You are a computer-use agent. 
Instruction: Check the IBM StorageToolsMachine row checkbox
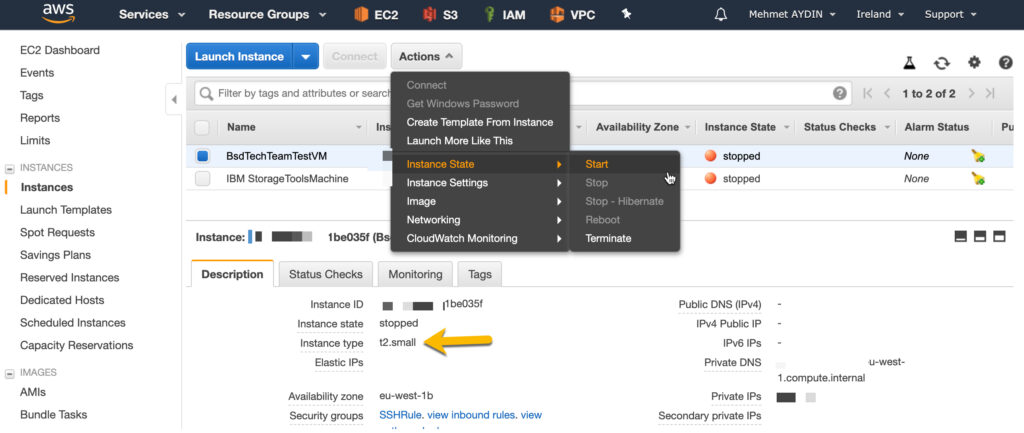coord(202,178)
